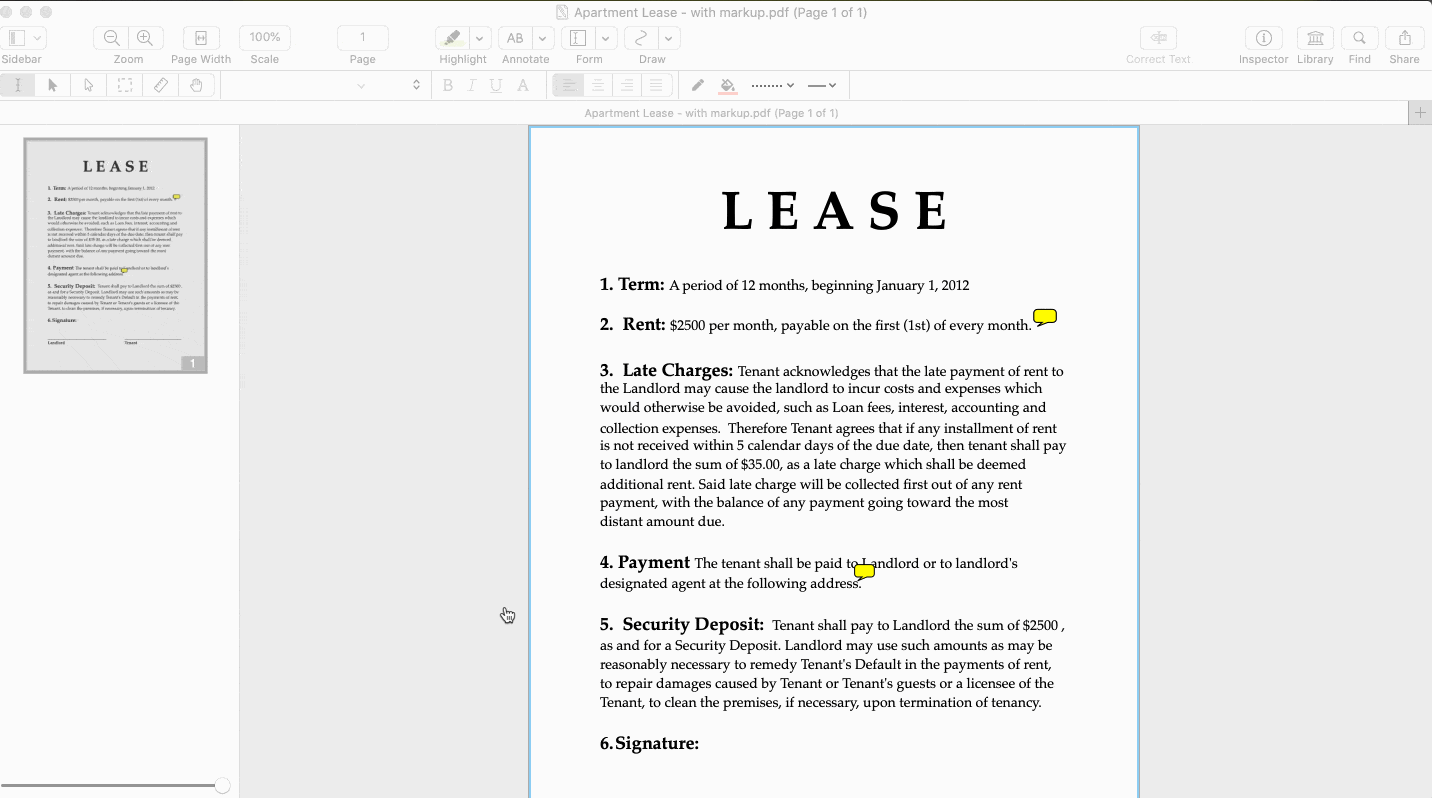Click the fill color paint bucket swatch
The width and height of the screenshot is (1432, 798).
728,86
